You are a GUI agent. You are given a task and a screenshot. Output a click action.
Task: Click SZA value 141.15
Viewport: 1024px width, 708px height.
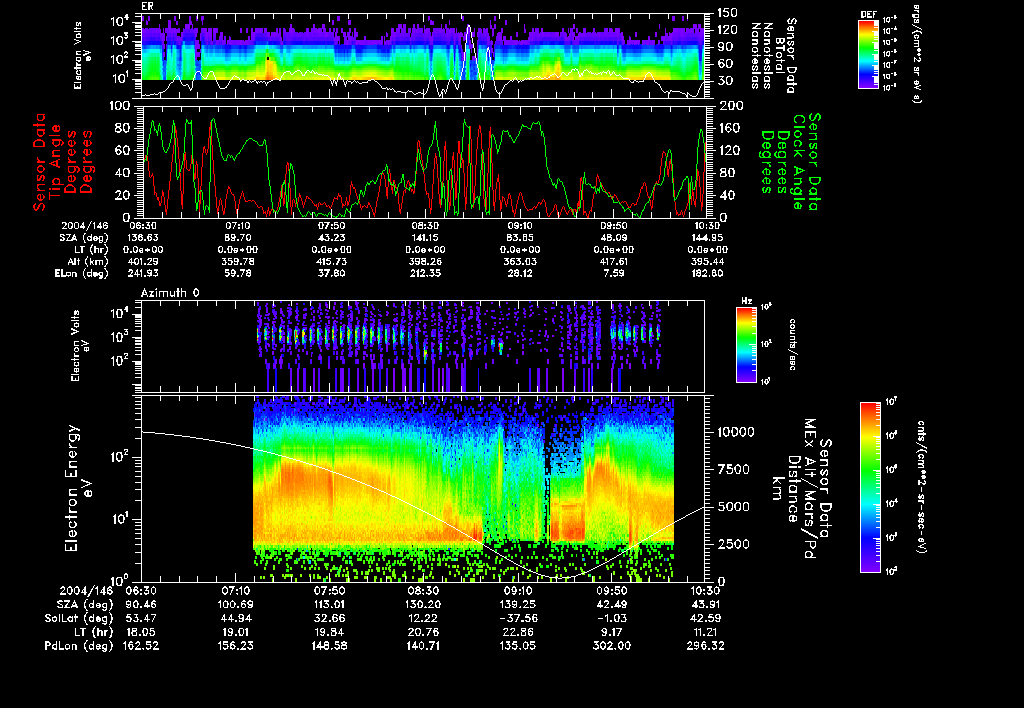[424, 238]
